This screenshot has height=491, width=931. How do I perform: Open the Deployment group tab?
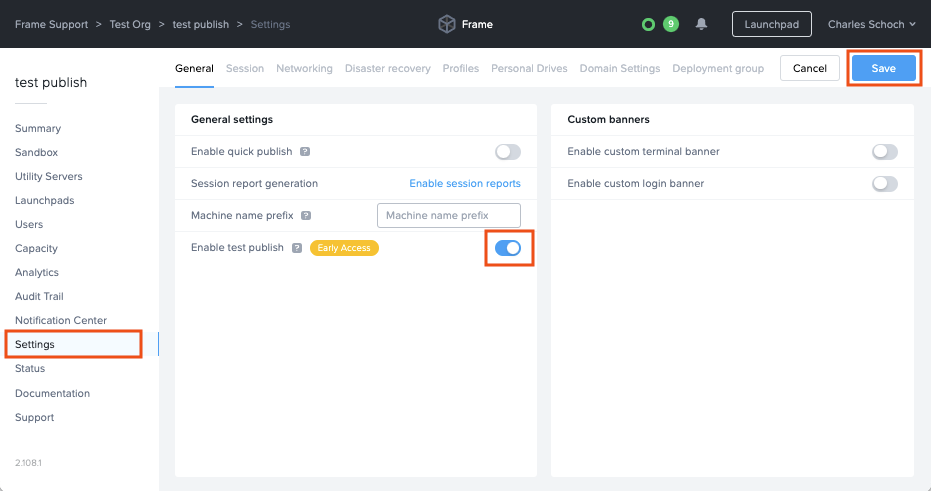coord(718,68)
